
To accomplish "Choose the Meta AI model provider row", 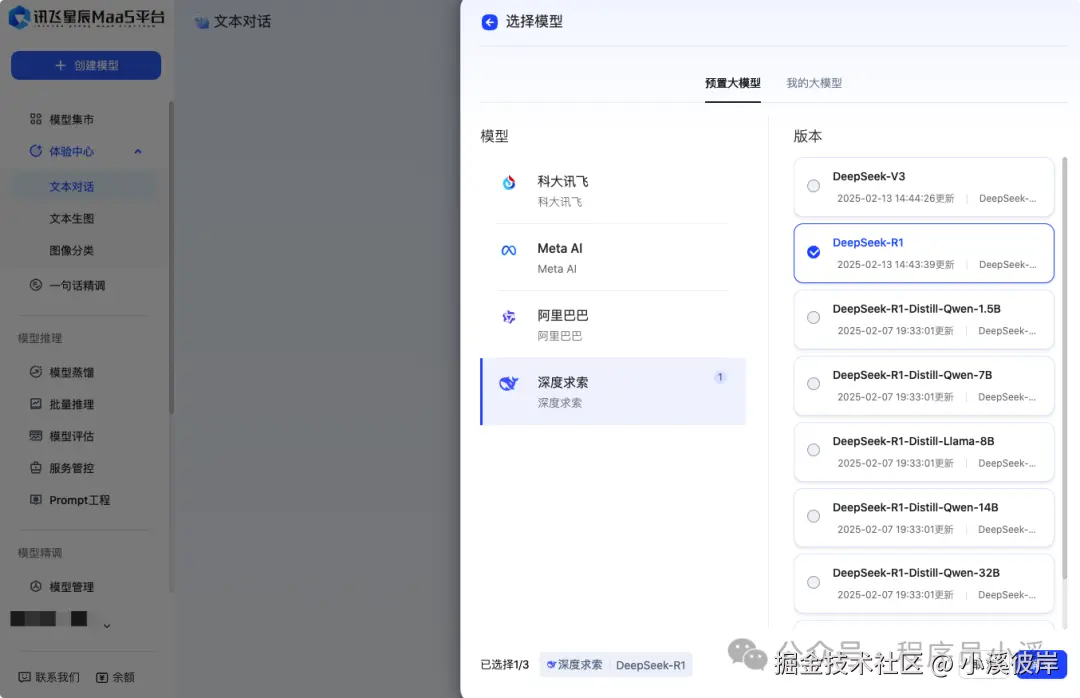I will tap(613, 258).
